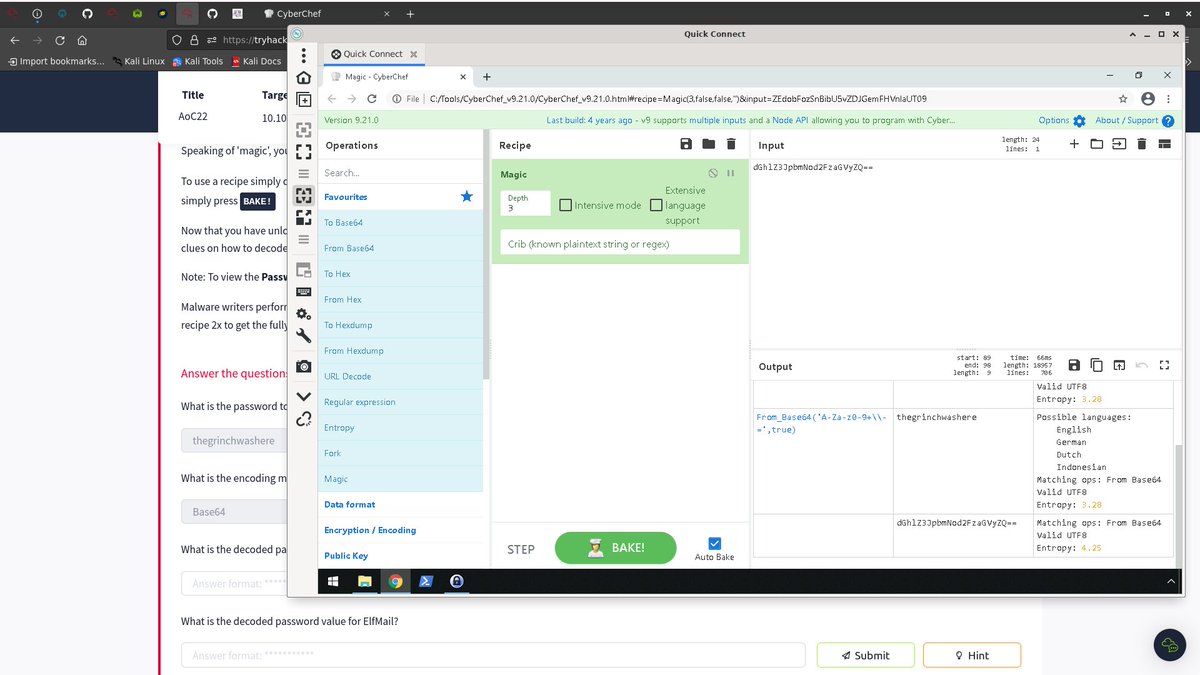1200x675 pixels.
Task: Clear input and output with trash icon
Action: [1141, 144]
